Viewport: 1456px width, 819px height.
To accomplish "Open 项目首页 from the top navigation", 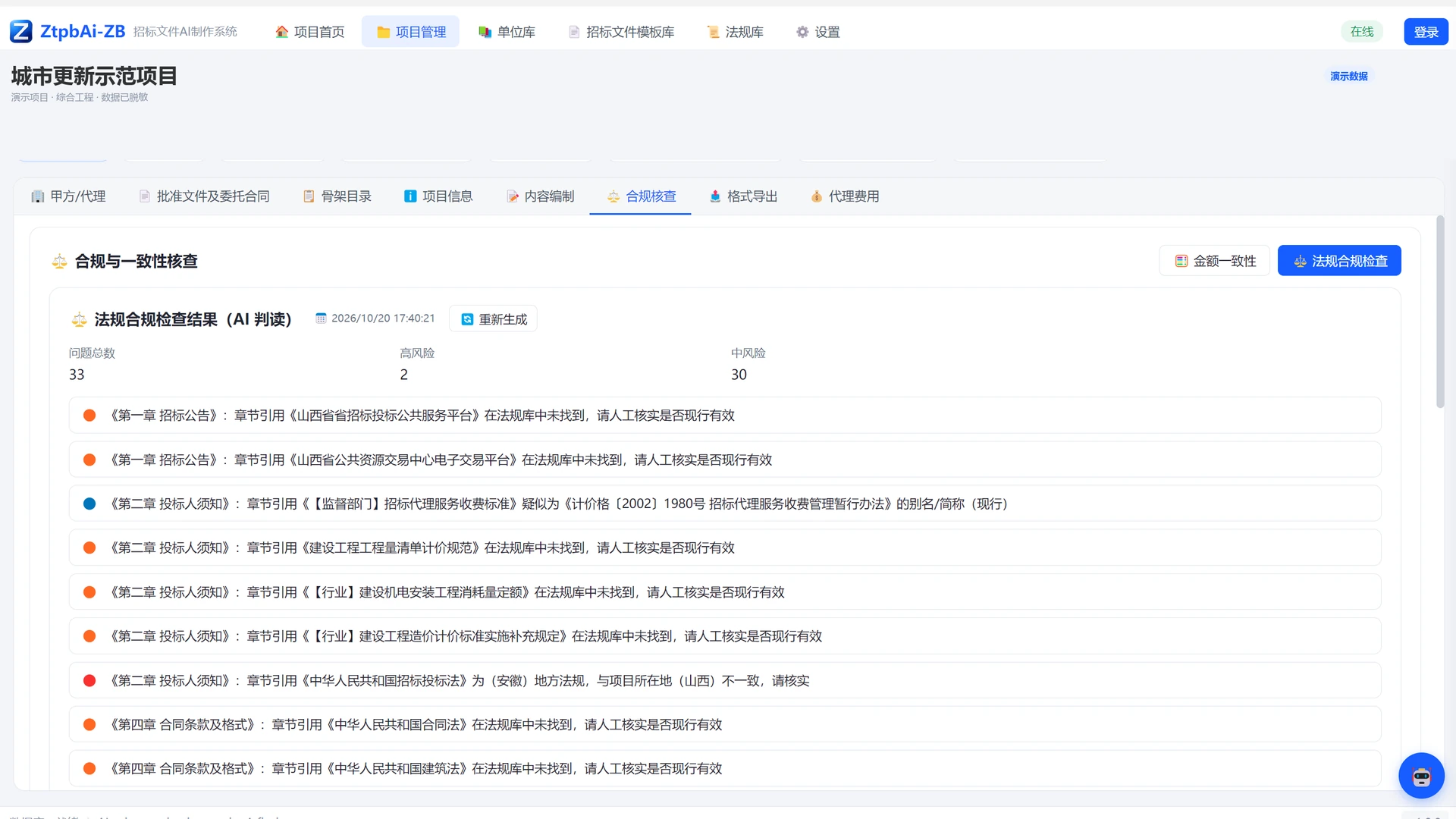I will click(x=309, y=32).
